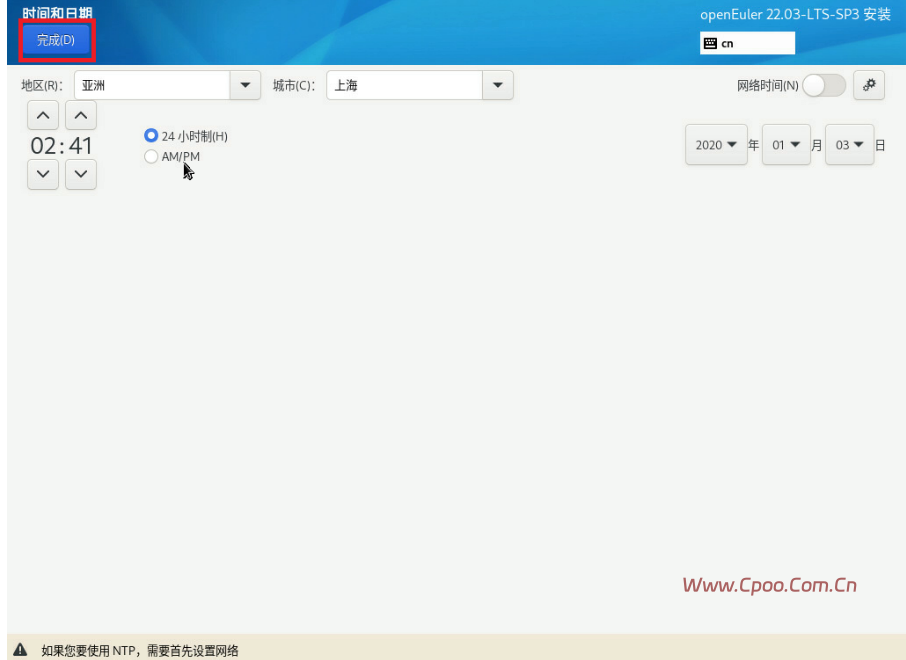906x660 pixels.
Task: Open the year 2020 dropdown
Action: pos(716,144)
